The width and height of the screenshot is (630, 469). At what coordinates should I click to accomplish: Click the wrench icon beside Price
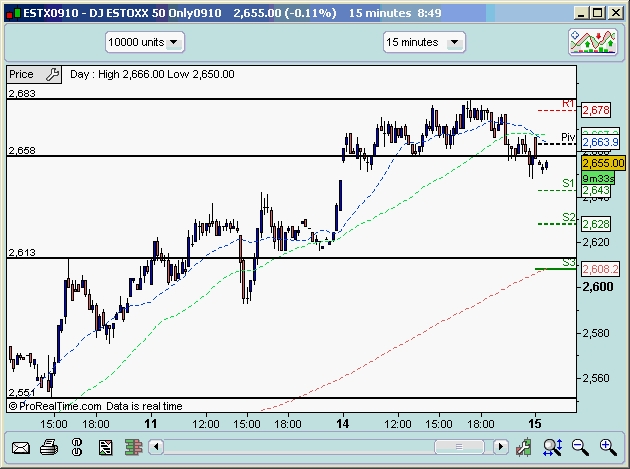[53, 74]
